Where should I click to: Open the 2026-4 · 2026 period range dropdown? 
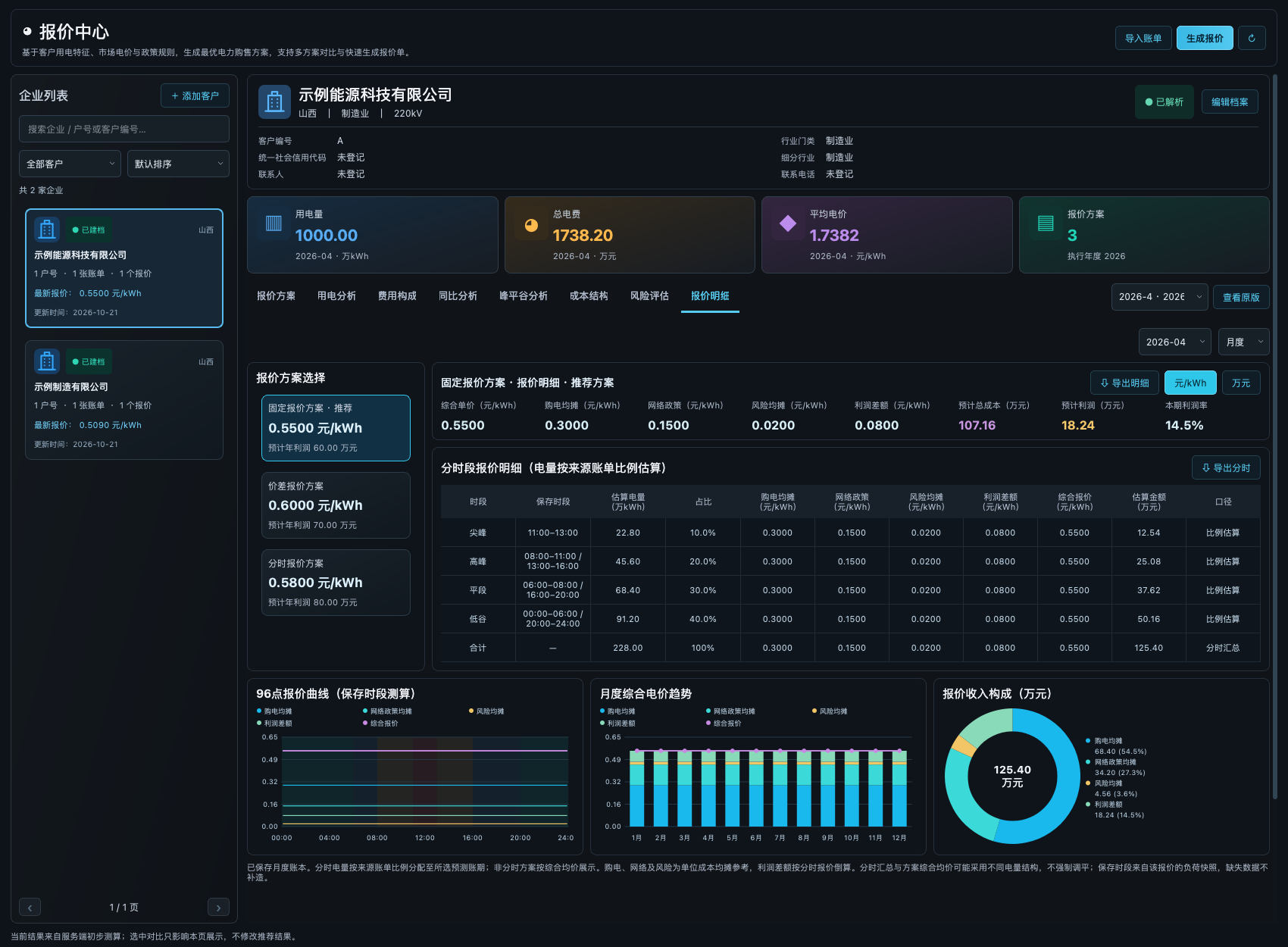pyautogui.click(x=1159, y=297)
